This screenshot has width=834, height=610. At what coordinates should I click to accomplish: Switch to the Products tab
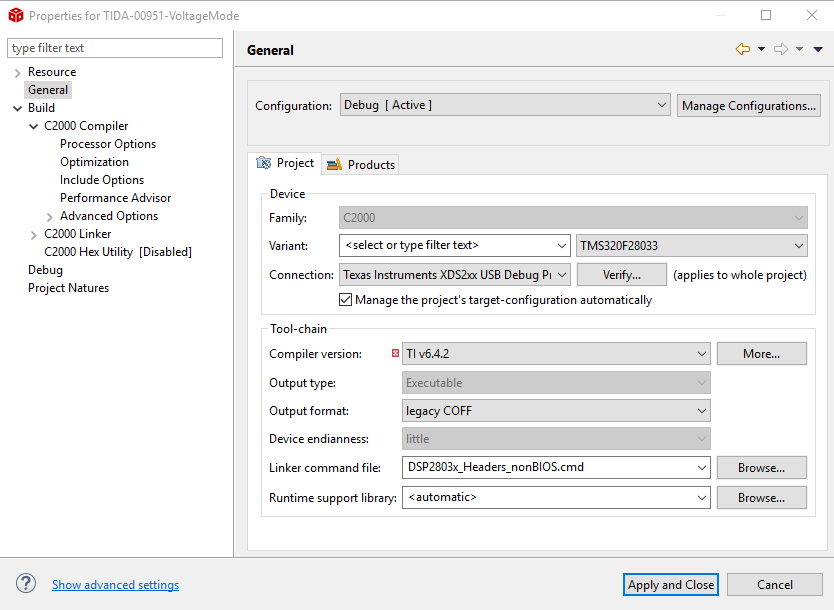click(x=361, y=165)
